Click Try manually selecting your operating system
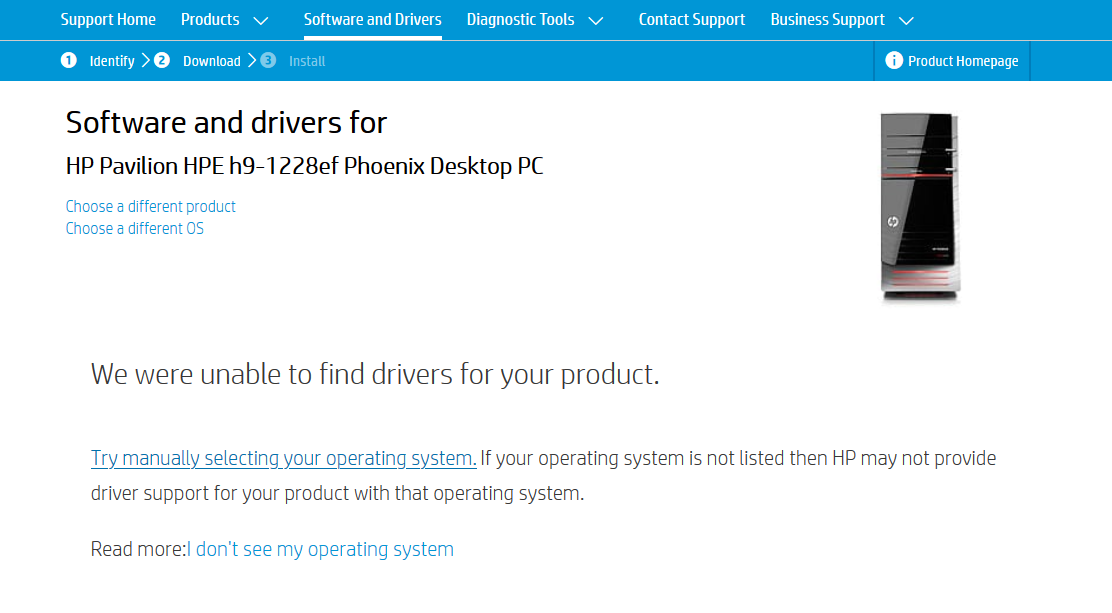The height and width of the screenshot is (613, 1112). [x=283, y=458]
